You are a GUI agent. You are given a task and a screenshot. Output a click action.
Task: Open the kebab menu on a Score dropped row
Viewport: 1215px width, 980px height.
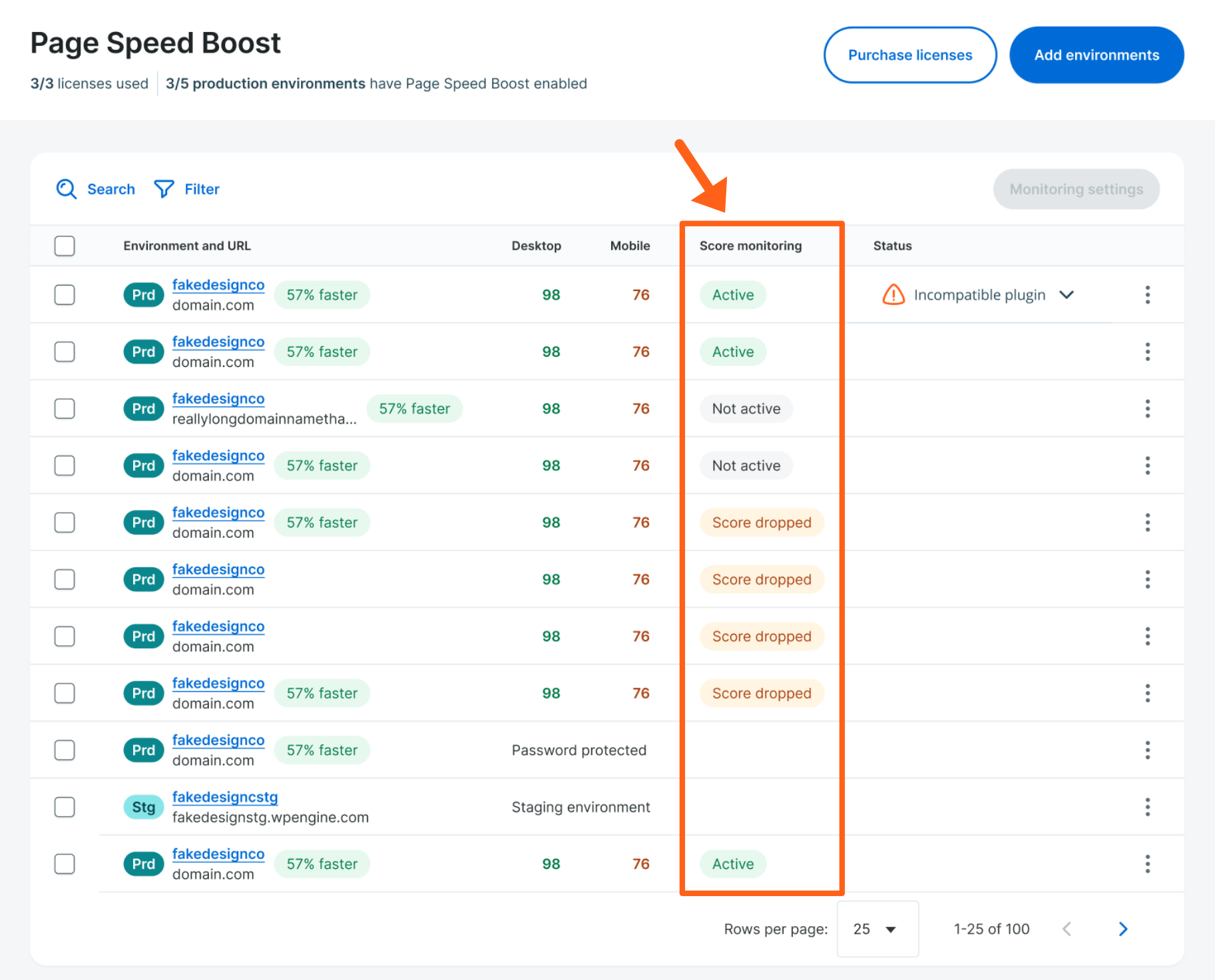[1148, 523]
